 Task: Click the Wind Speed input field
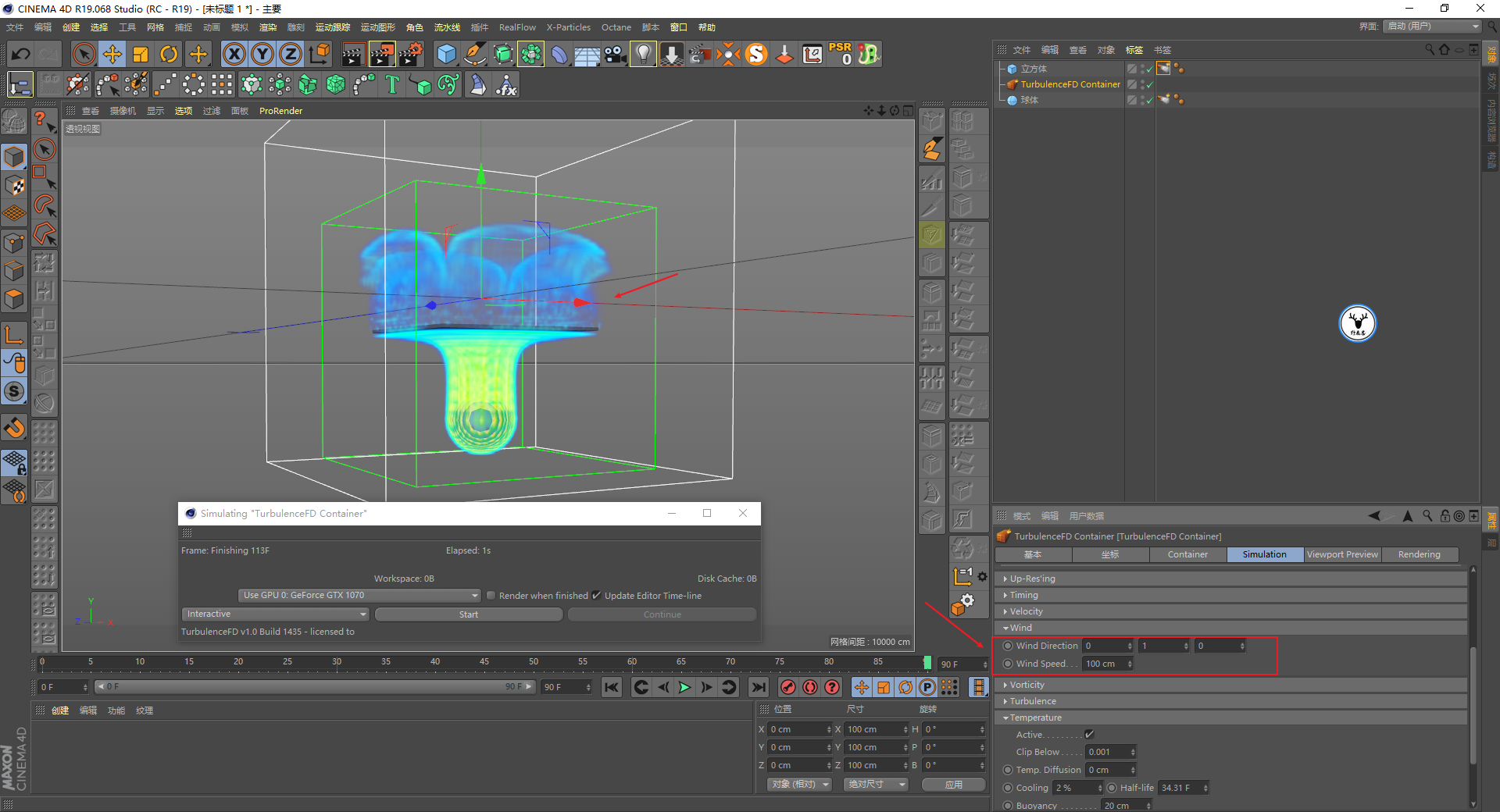(1103, 664)
